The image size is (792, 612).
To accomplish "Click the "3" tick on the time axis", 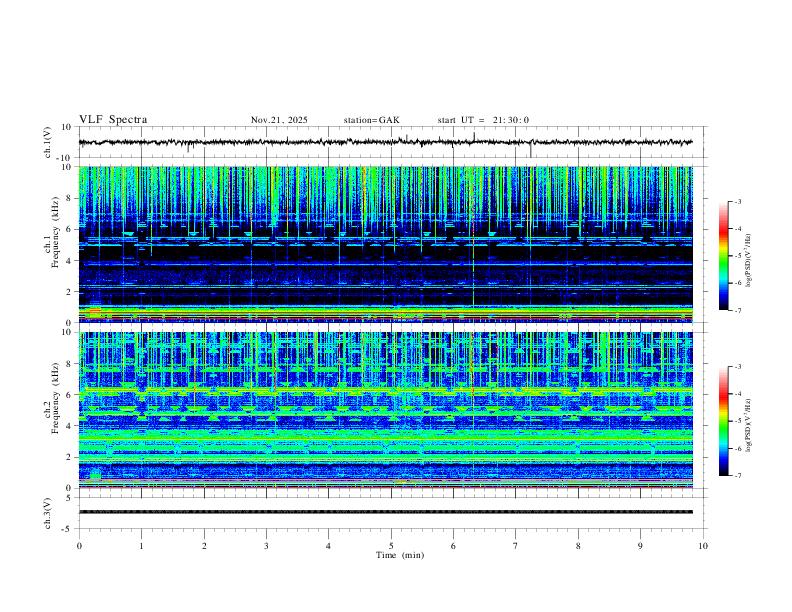I will [x=266, y=546].
